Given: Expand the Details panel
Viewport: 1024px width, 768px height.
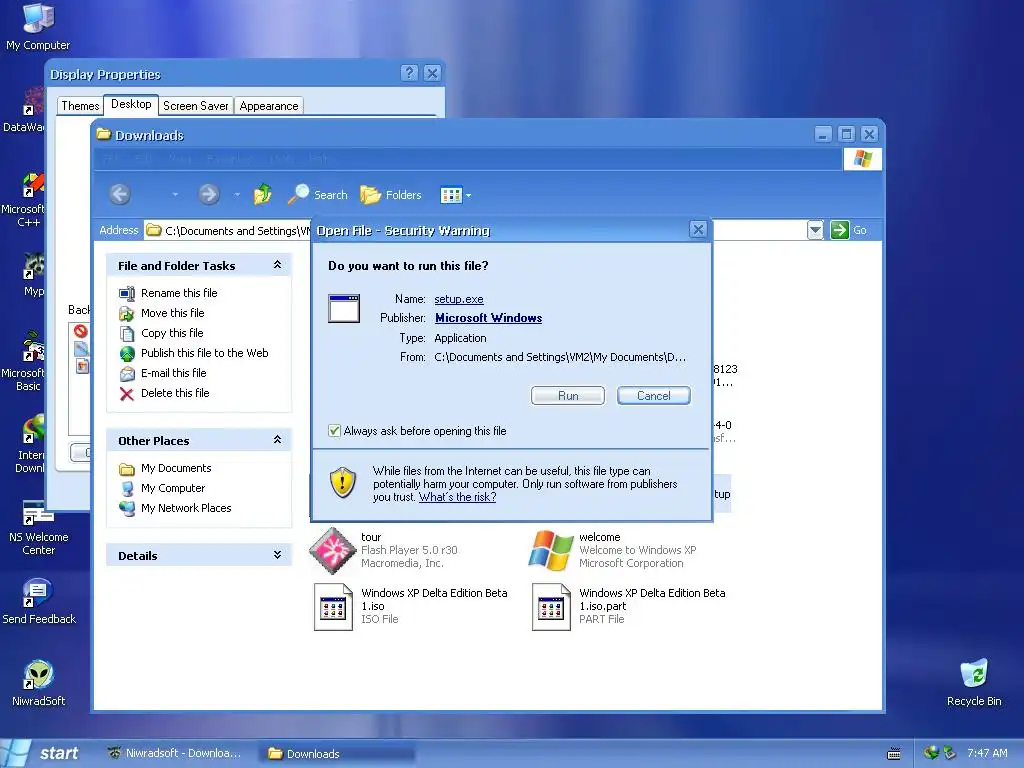Looking at the screenshot, I should tap(278, 555).
